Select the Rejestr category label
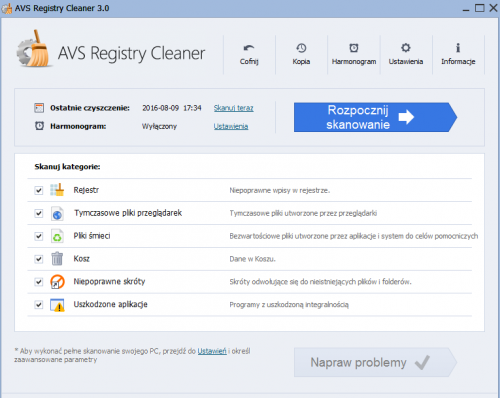The image size is (500, 398). click(x=86, y=190)
